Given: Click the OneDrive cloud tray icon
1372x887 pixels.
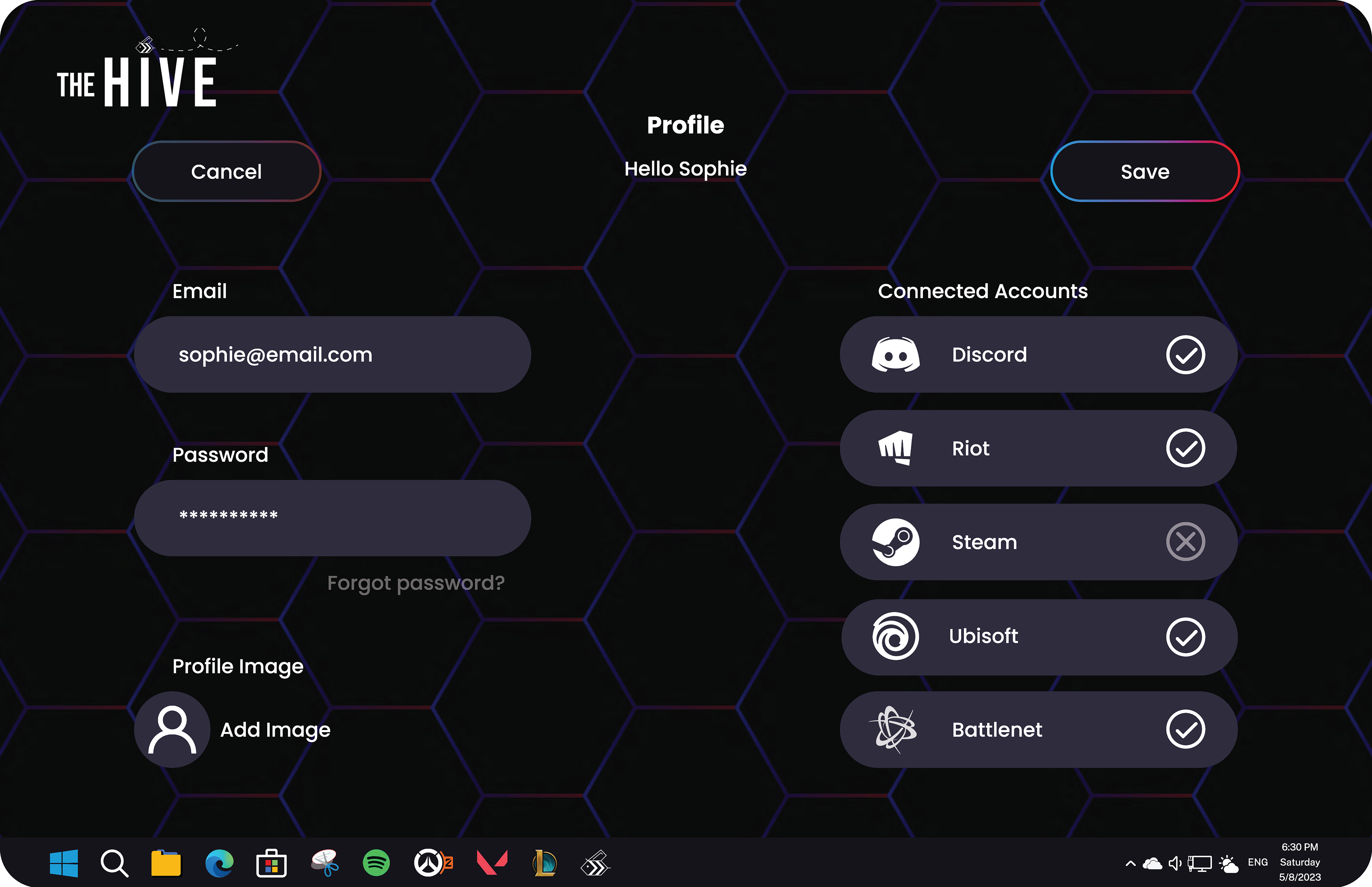Looking at the screenshot, I should [1152, 863].
